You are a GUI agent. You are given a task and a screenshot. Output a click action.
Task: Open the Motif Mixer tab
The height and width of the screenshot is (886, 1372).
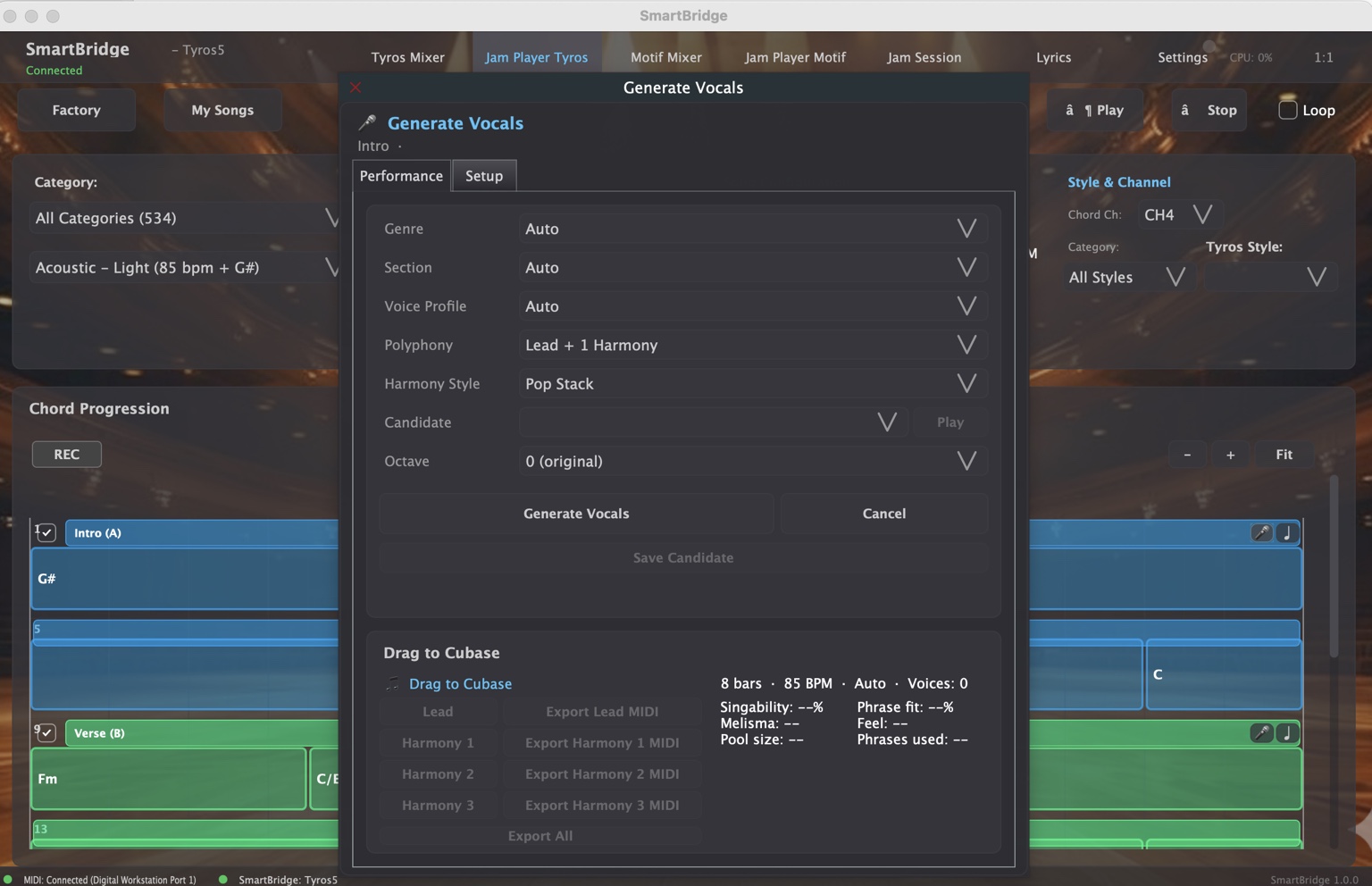[665, 57]
